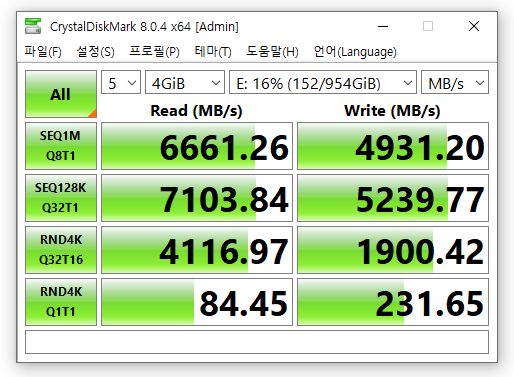Click the RND4K Q32T16 read result 4116.97

point(197,250)
